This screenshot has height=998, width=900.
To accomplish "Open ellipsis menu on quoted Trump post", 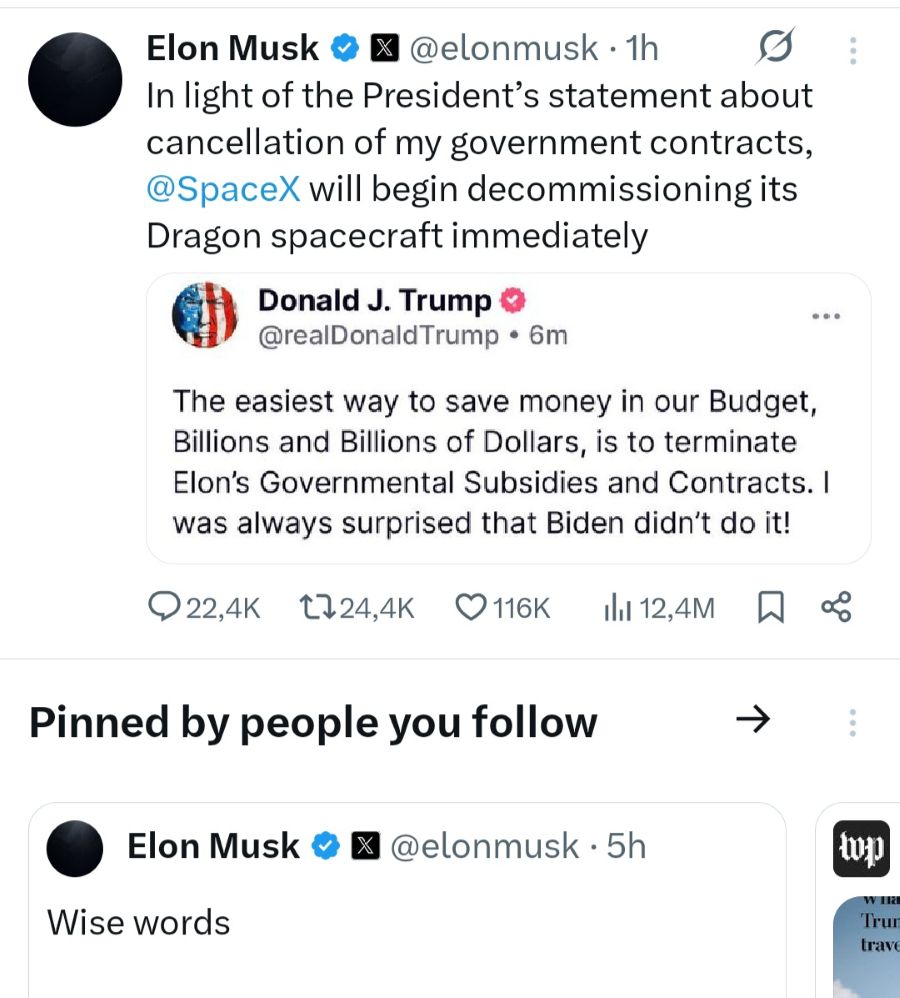I will coord(826,317).
